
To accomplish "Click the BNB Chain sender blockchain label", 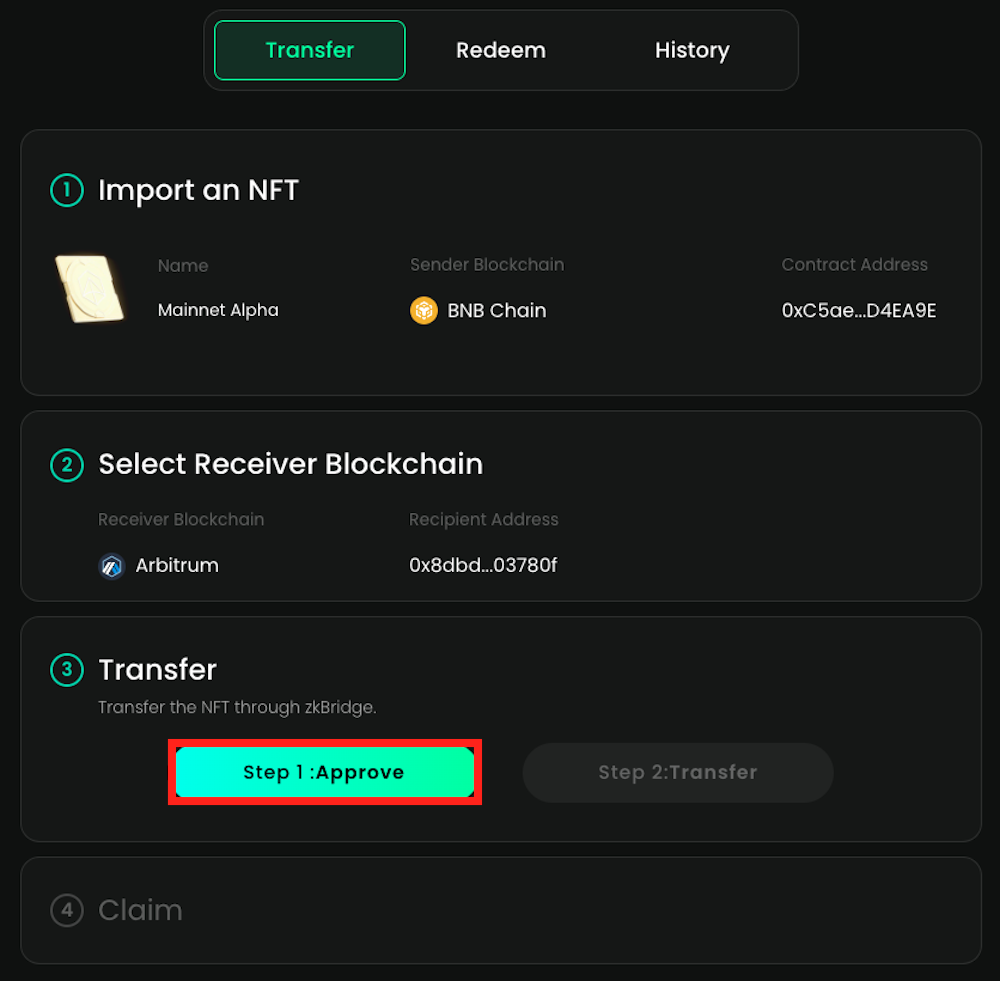I will point(496,310).
